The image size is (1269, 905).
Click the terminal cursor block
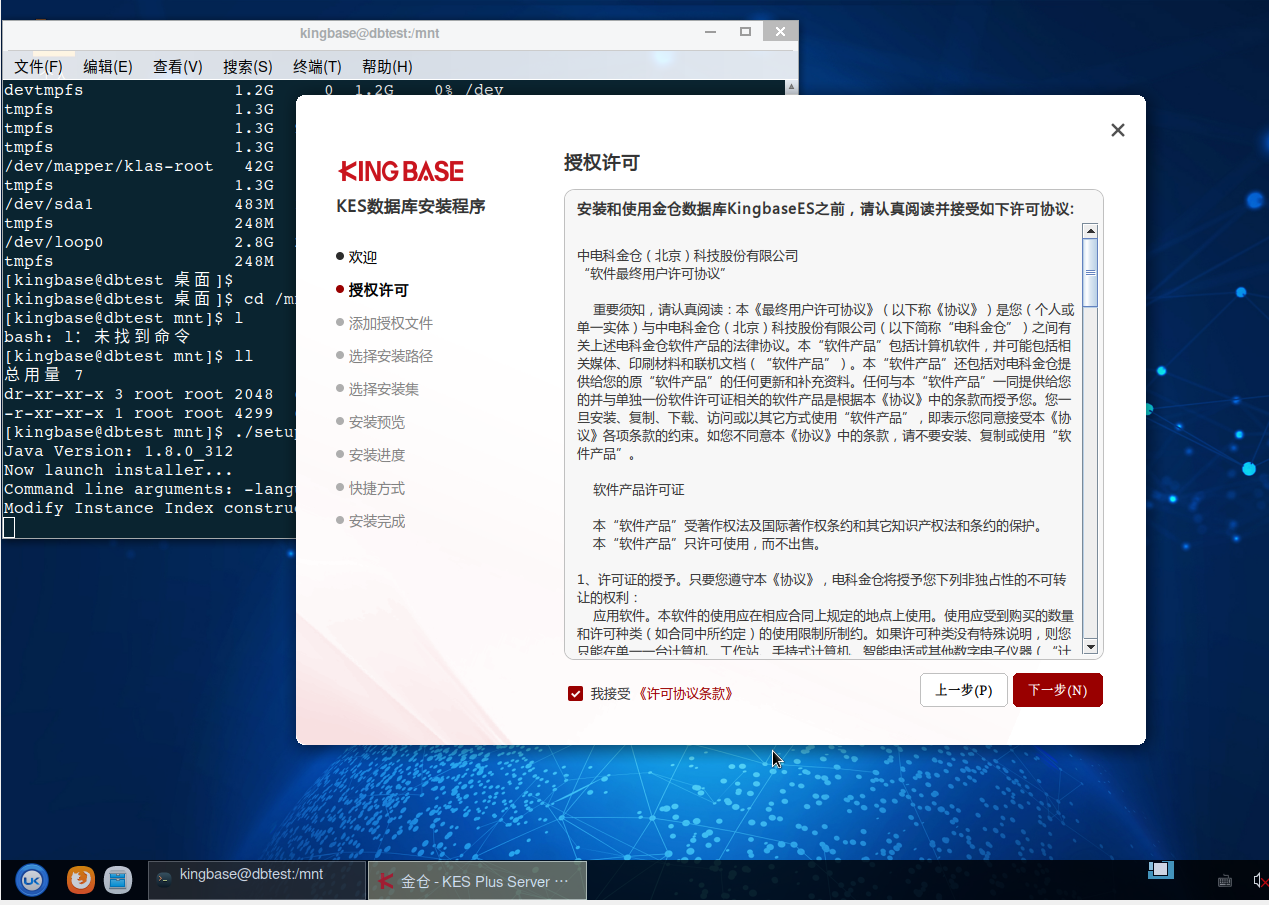coord(9,527)
